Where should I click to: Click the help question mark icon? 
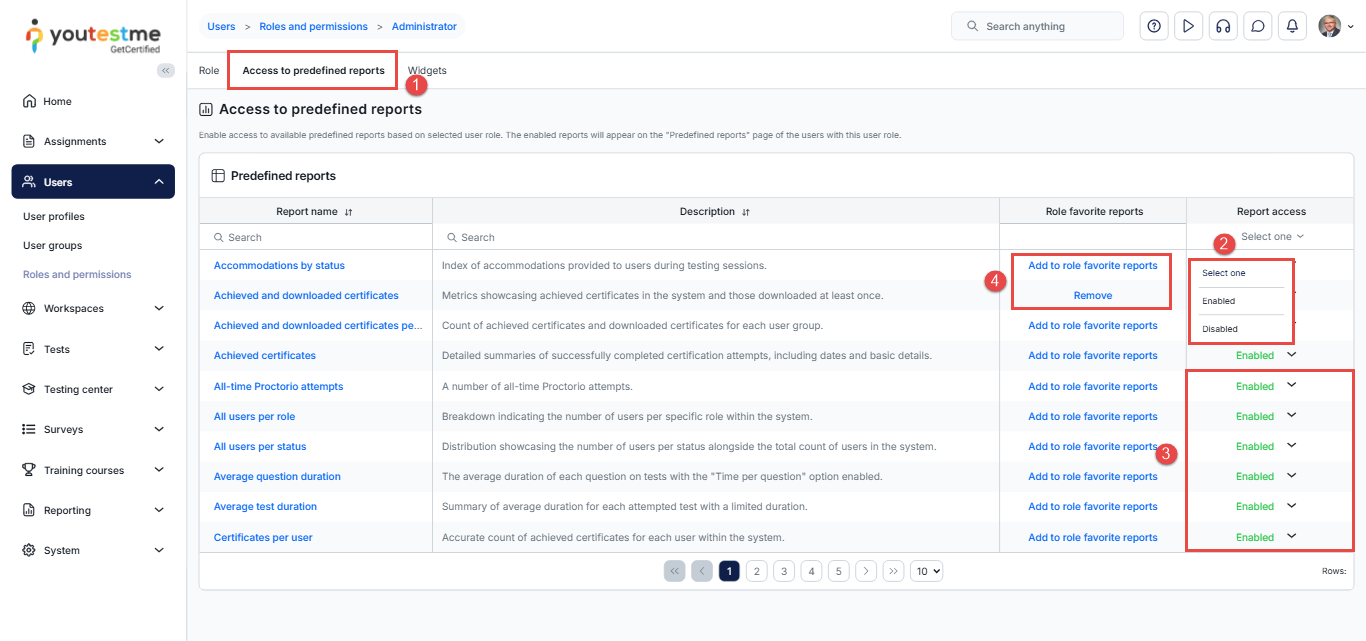tap(1154, 27)
